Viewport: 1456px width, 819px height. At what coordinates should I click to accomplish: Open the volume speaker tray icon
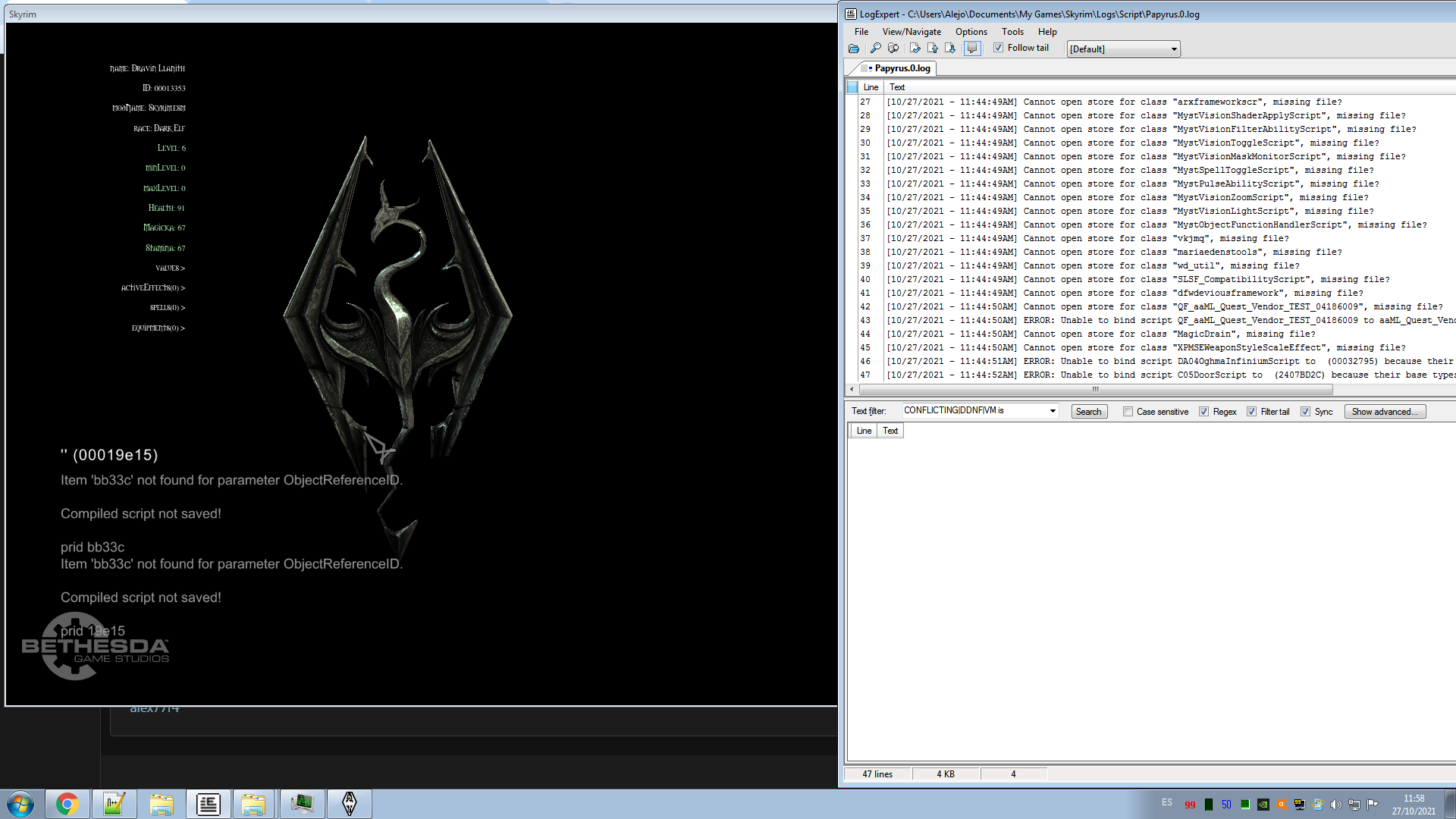pos(1336,805)
